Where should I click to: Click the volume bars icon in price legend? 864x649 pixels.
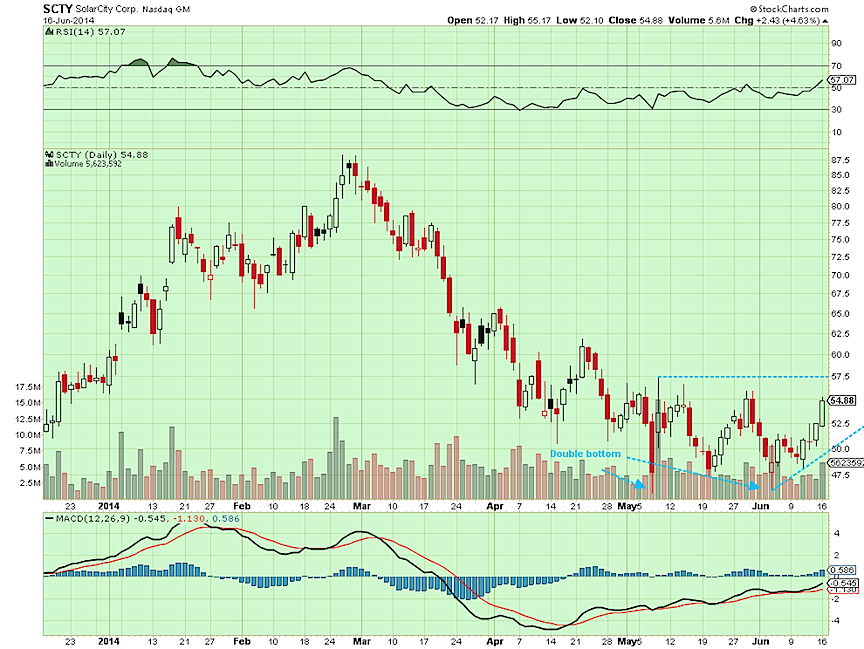click(49, 164)
